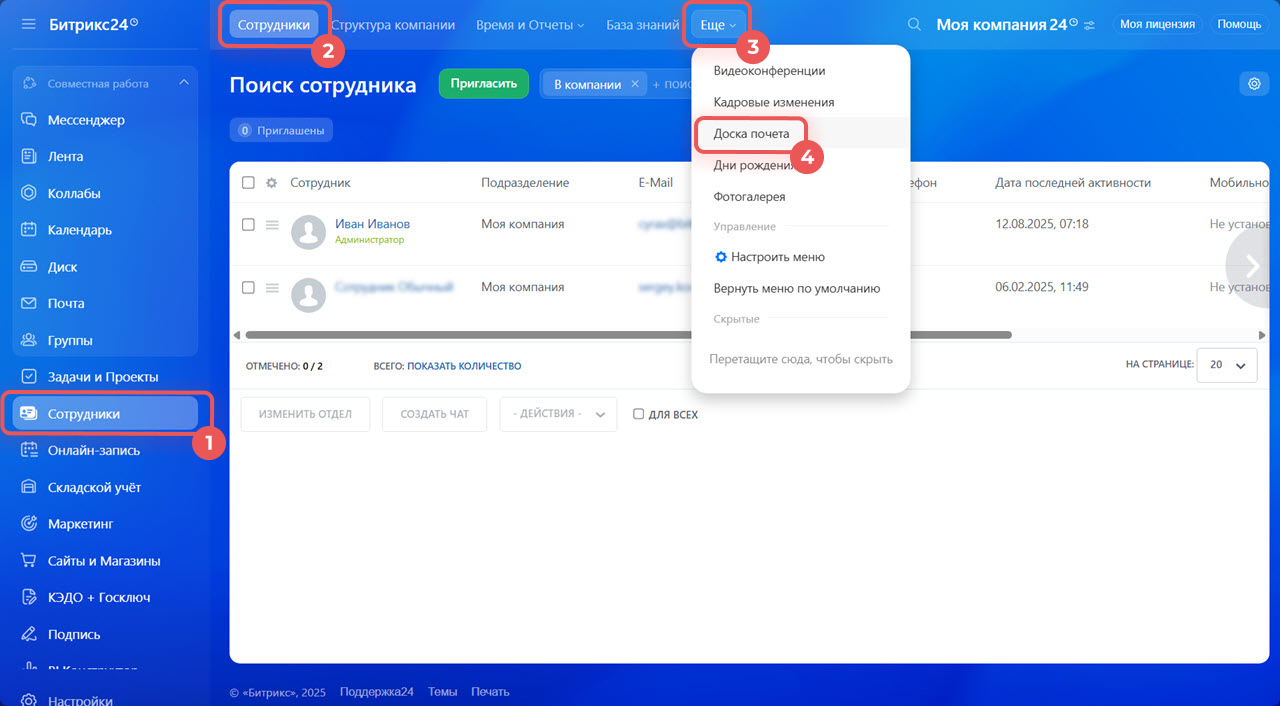Image resolution: width=1280 pixels, height=706 pixels.
Task: Close the Еще dropdown in the top menu
Action: pos(718,25)
